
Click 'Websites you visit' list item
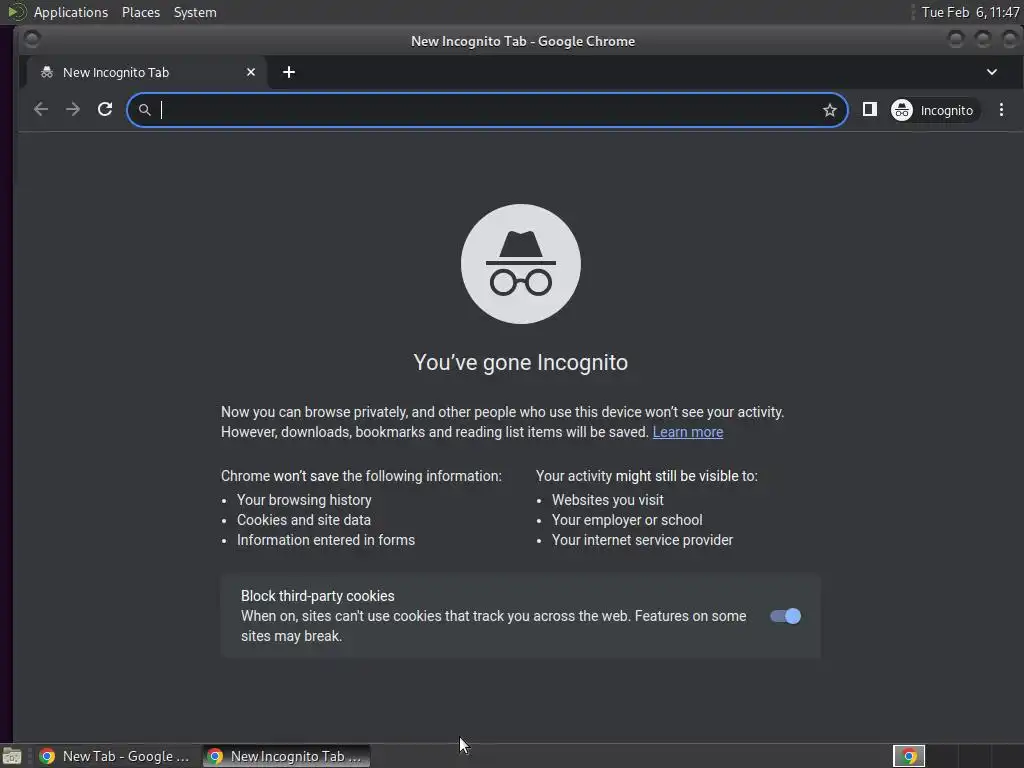(607, 500)
